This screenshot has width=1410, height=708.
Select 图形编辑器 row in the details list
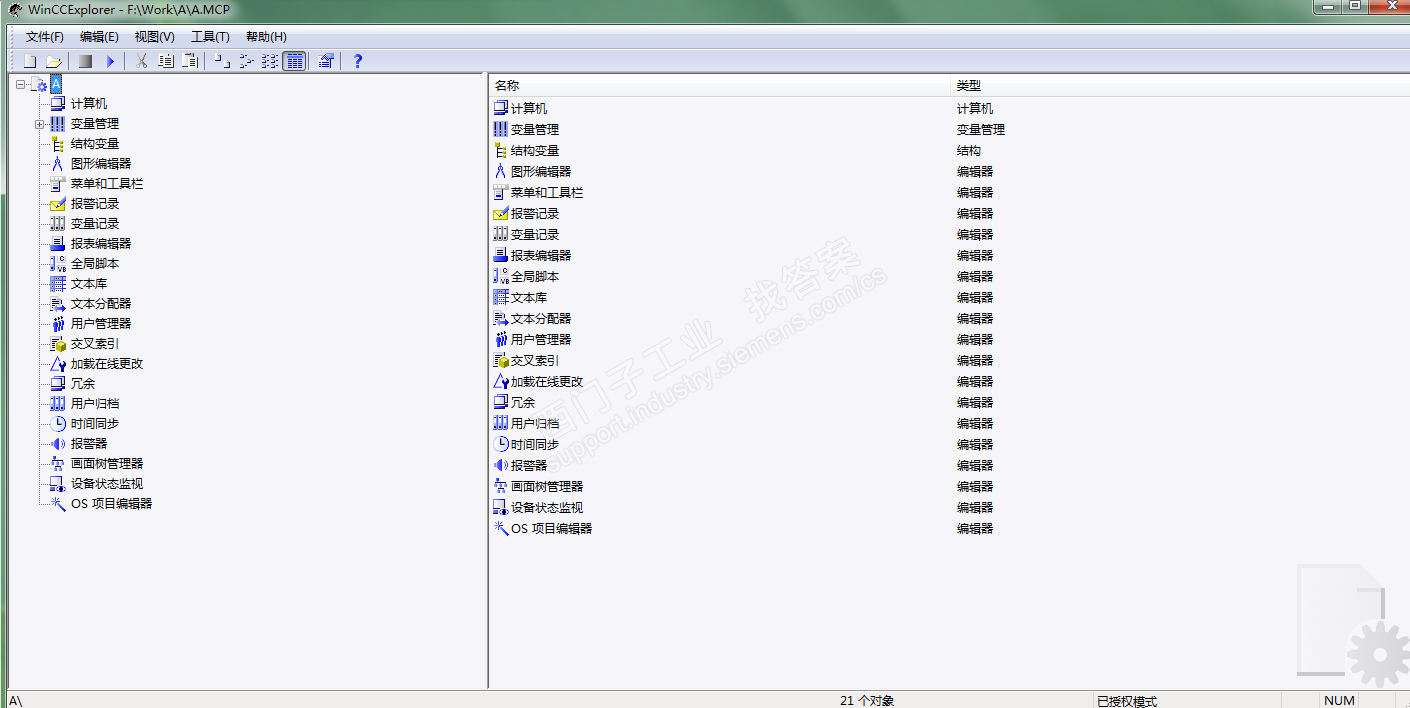[949, 171]
